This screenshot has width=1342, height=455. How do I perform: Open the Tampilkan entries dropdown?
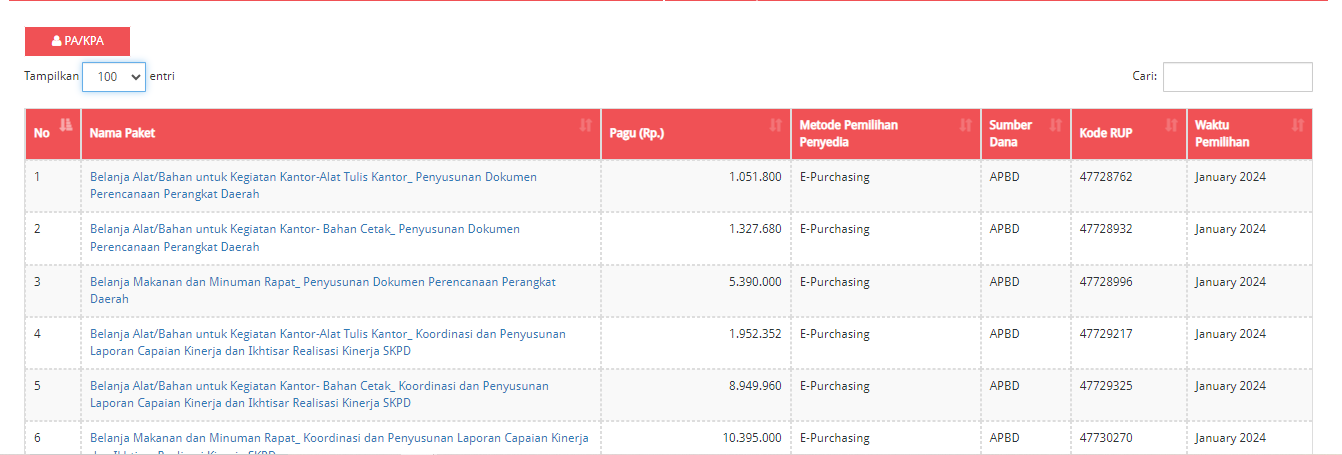114,76
